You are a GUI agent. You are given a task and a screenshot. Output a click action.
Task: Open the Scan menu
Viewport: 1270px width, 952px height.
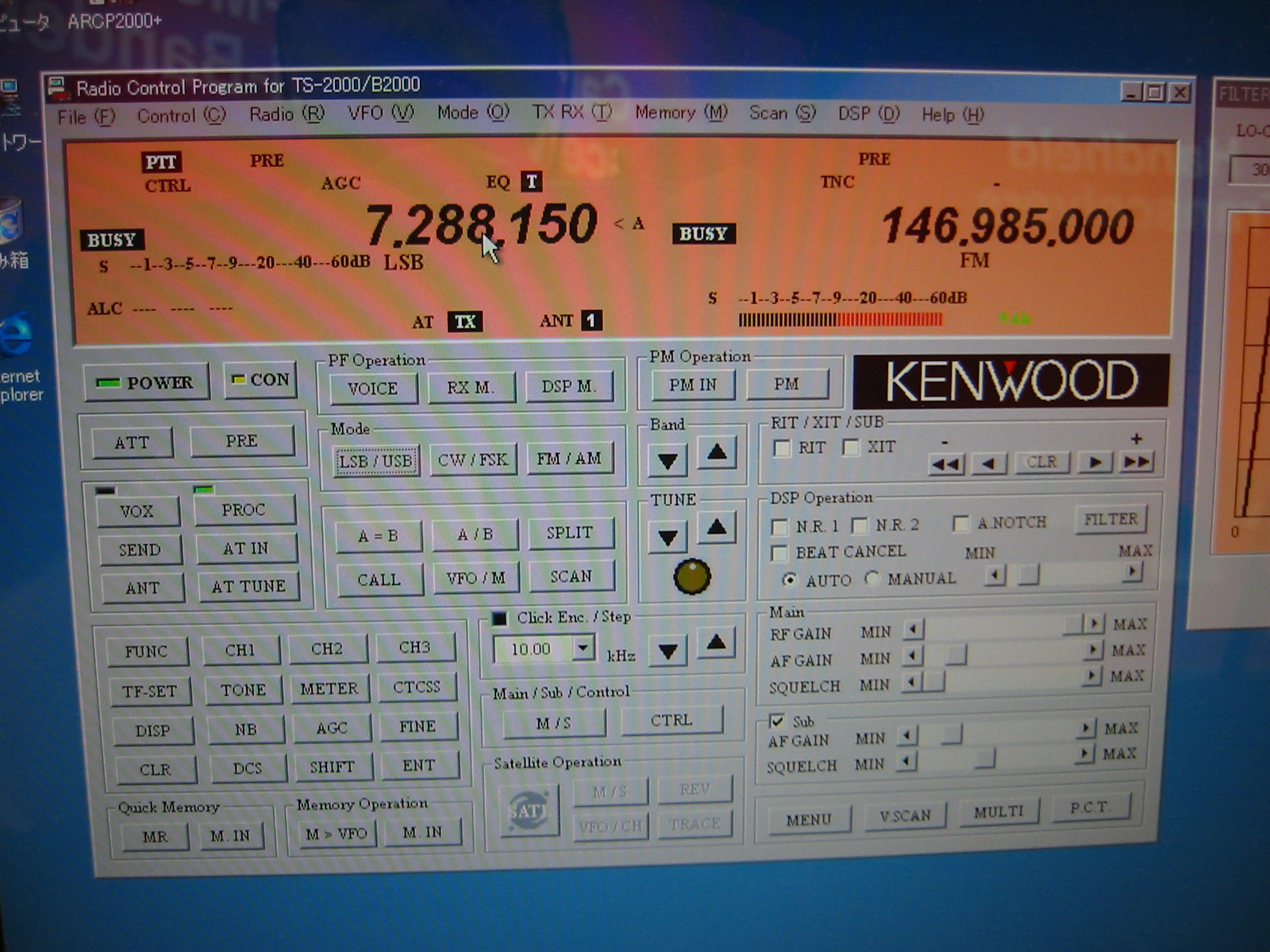782,113
